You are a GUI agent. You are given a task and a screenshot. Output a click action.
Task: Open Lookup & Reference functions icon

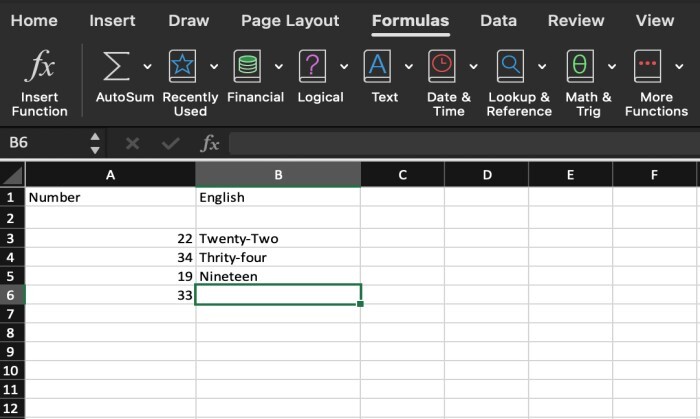coord(511,67)
